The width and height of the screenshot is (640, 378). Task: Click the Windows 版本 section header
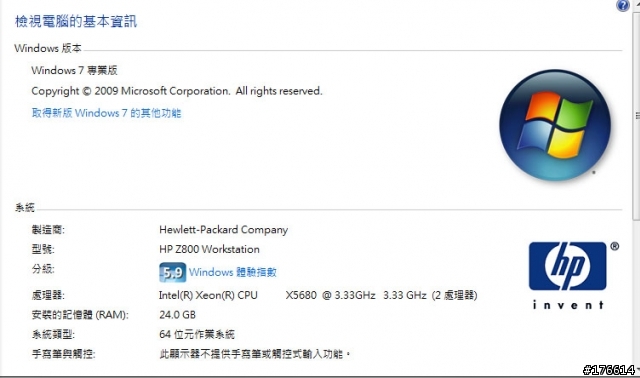48,48
